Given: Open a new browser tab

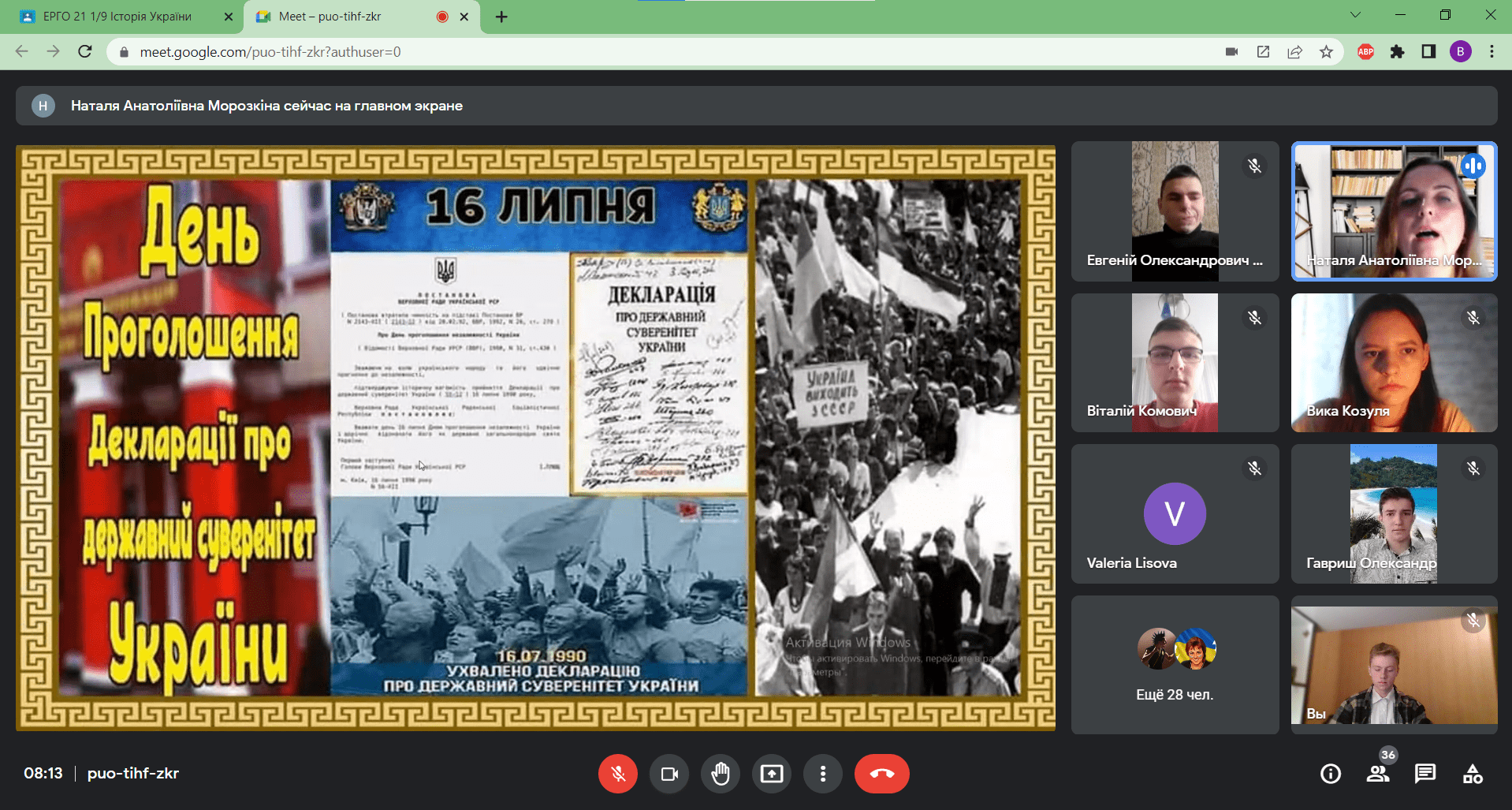Looking at the screenshot, I should click(501, 17).
